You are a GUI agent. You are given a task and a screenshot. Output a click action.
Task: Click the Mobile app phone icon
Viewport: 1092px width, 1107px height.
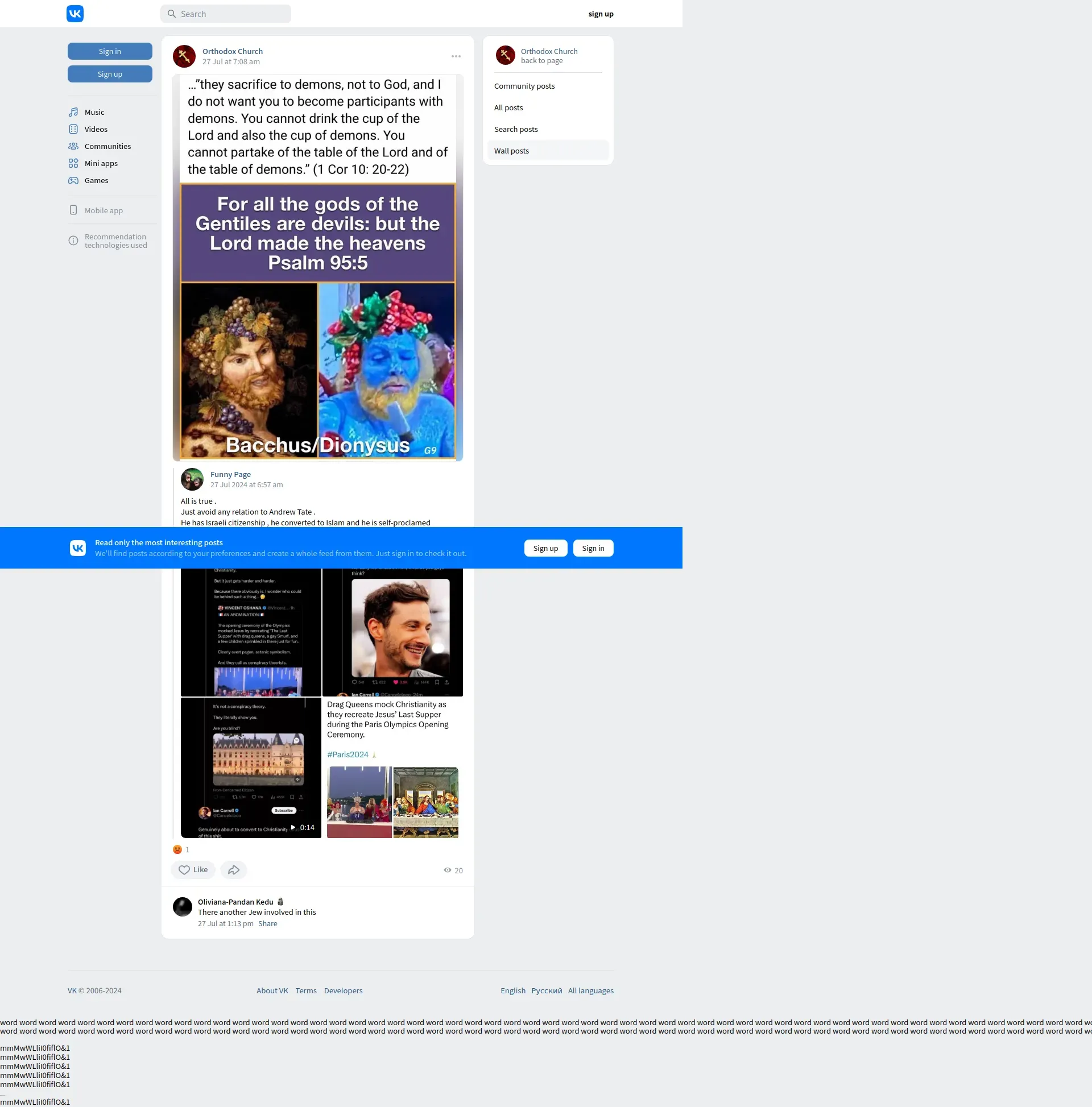(x=73, y=210)
